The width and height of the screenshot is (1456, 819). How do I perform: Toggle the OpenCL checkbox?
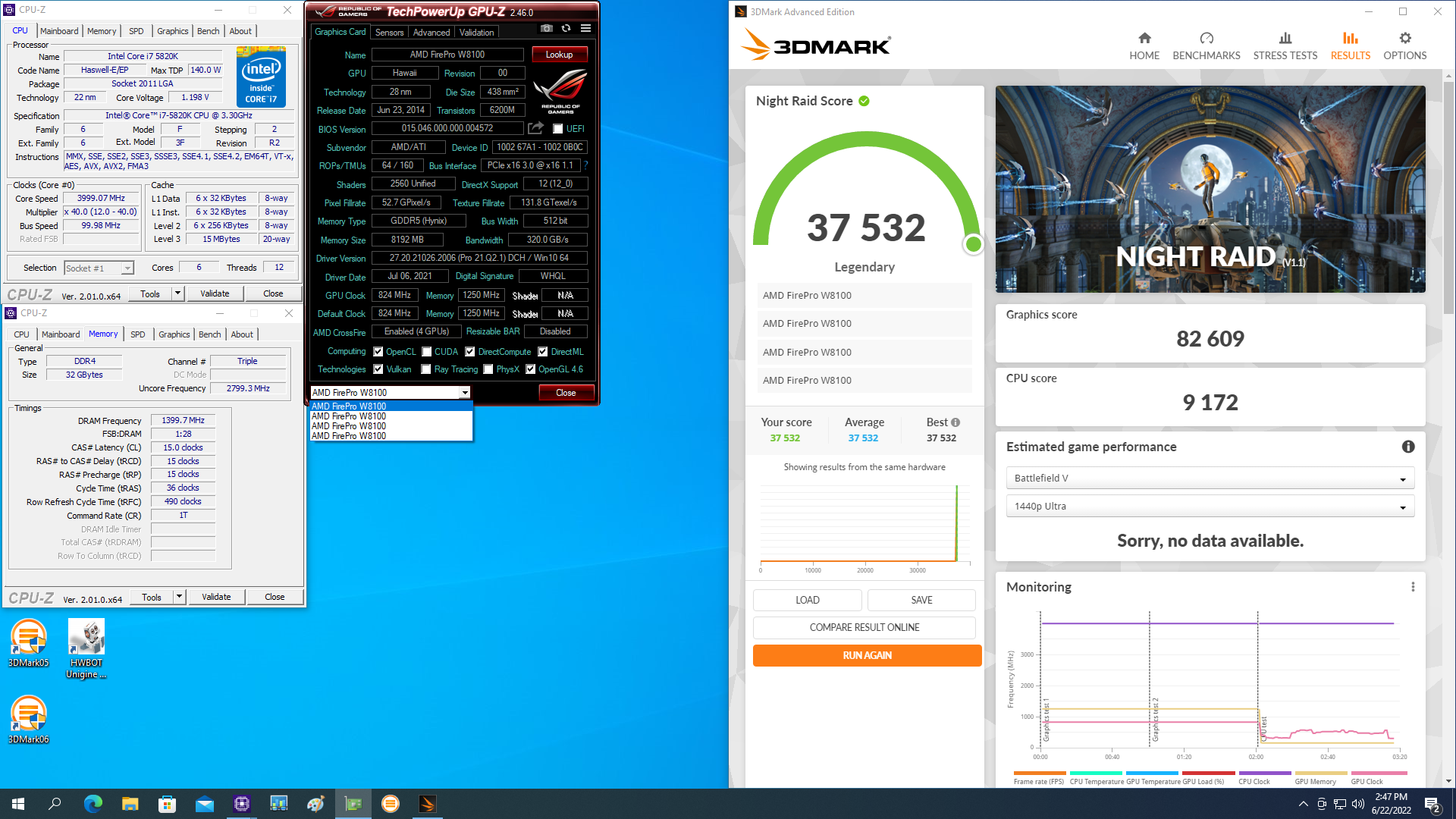(378, 352)
